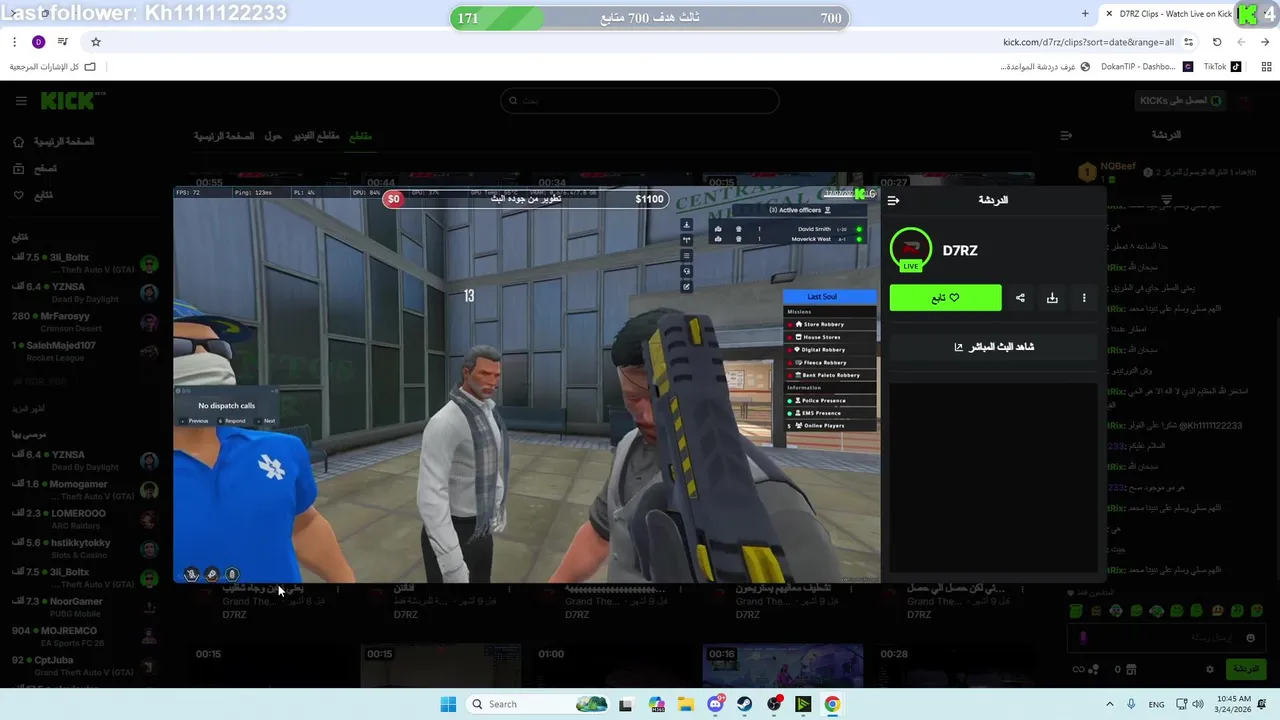Click the chat settings gear icon
The image size is (1280, 720).
click(1210, 669)
